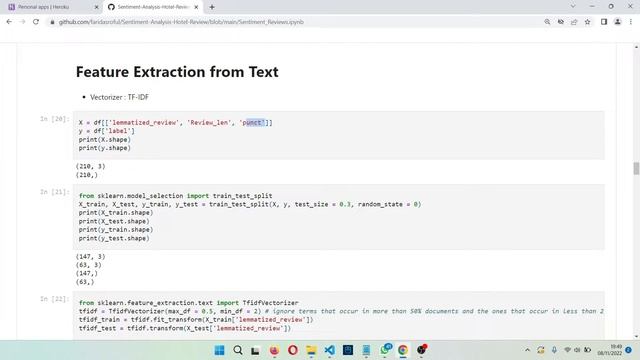The image size is (640, 360).
Task: Open the volume control in tray
Action: [x=577, y=350]
